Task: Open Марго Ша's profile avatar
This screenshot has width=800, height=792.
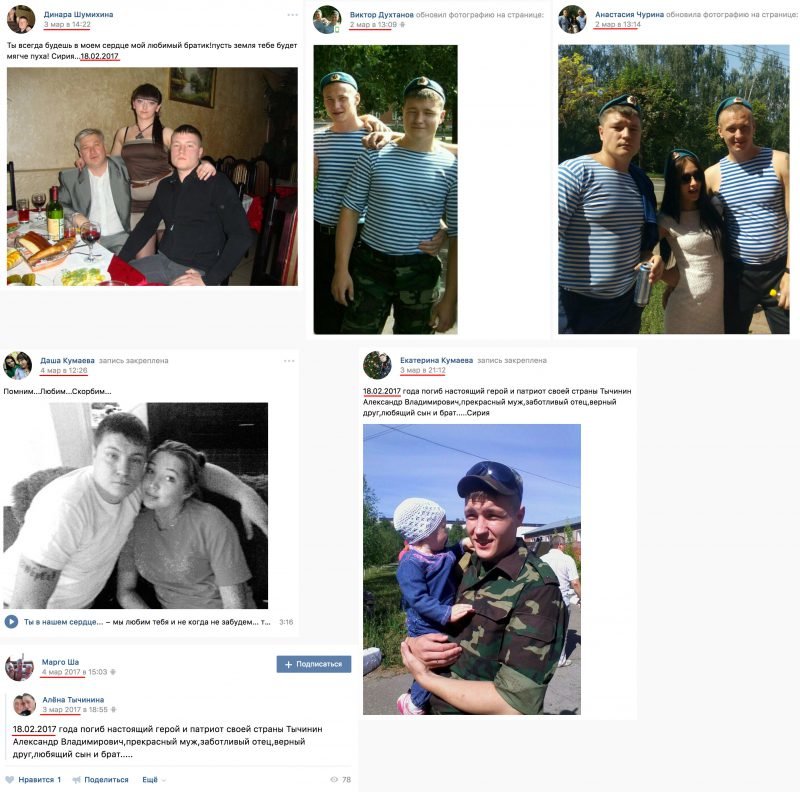Action: 19,666
